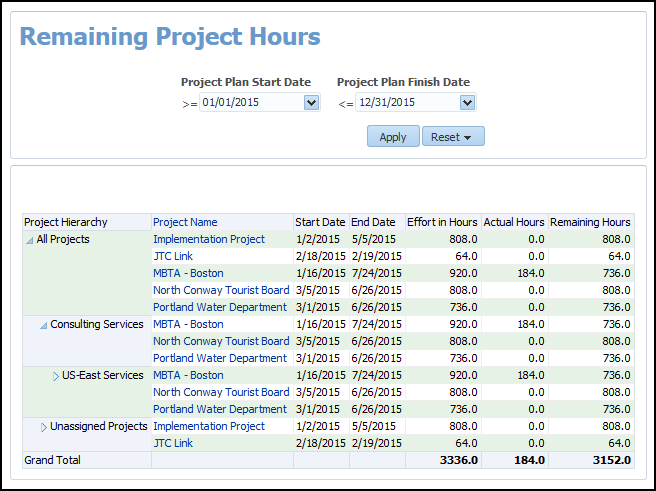Viewport: 656px width, 491px height.
Task: Open North Conway Tourist Board under Consulting Services
Action: tap(221, 341)
